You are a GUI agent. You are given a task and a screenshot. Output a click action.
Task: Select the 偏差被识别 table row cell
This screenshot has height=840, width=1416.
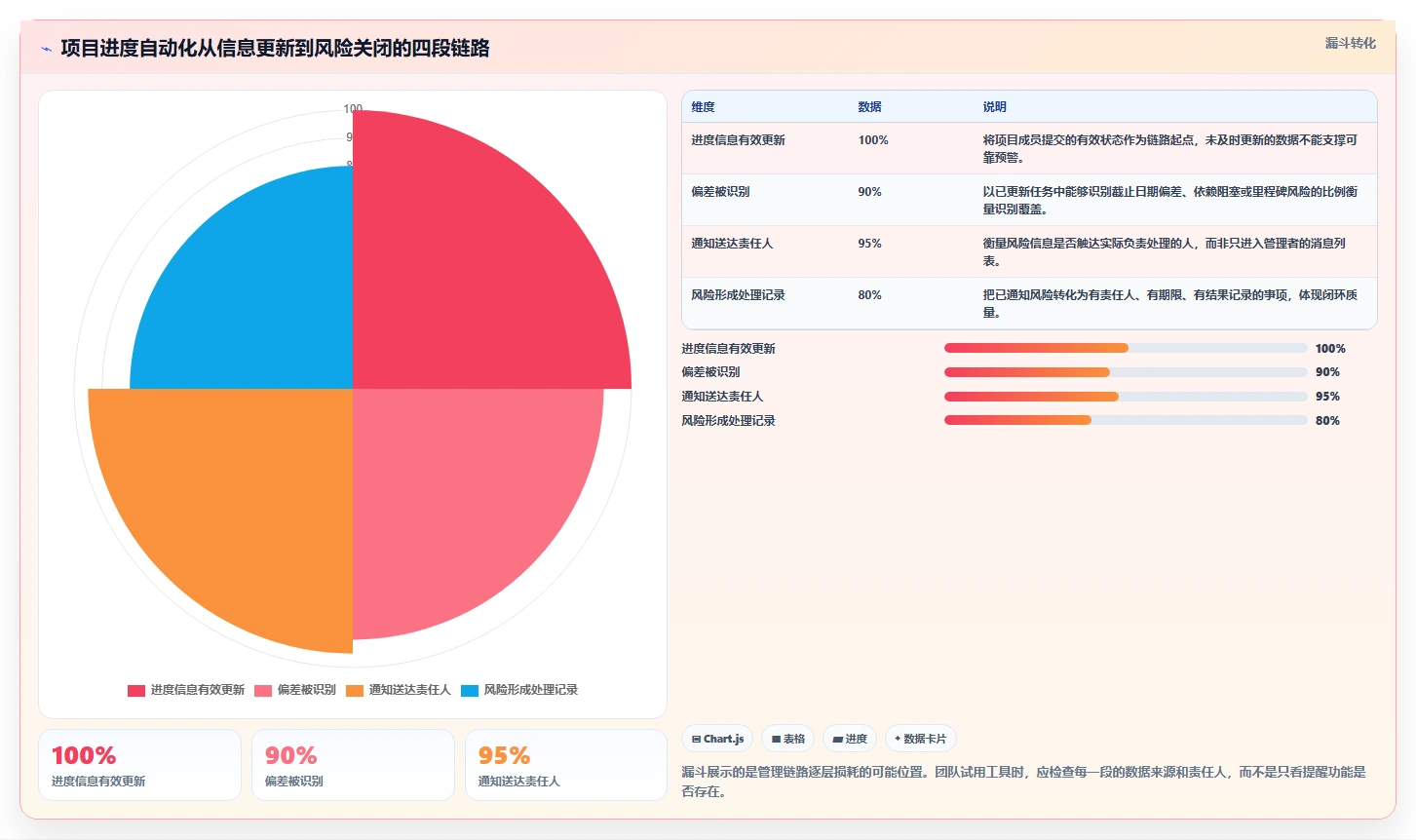720,192
